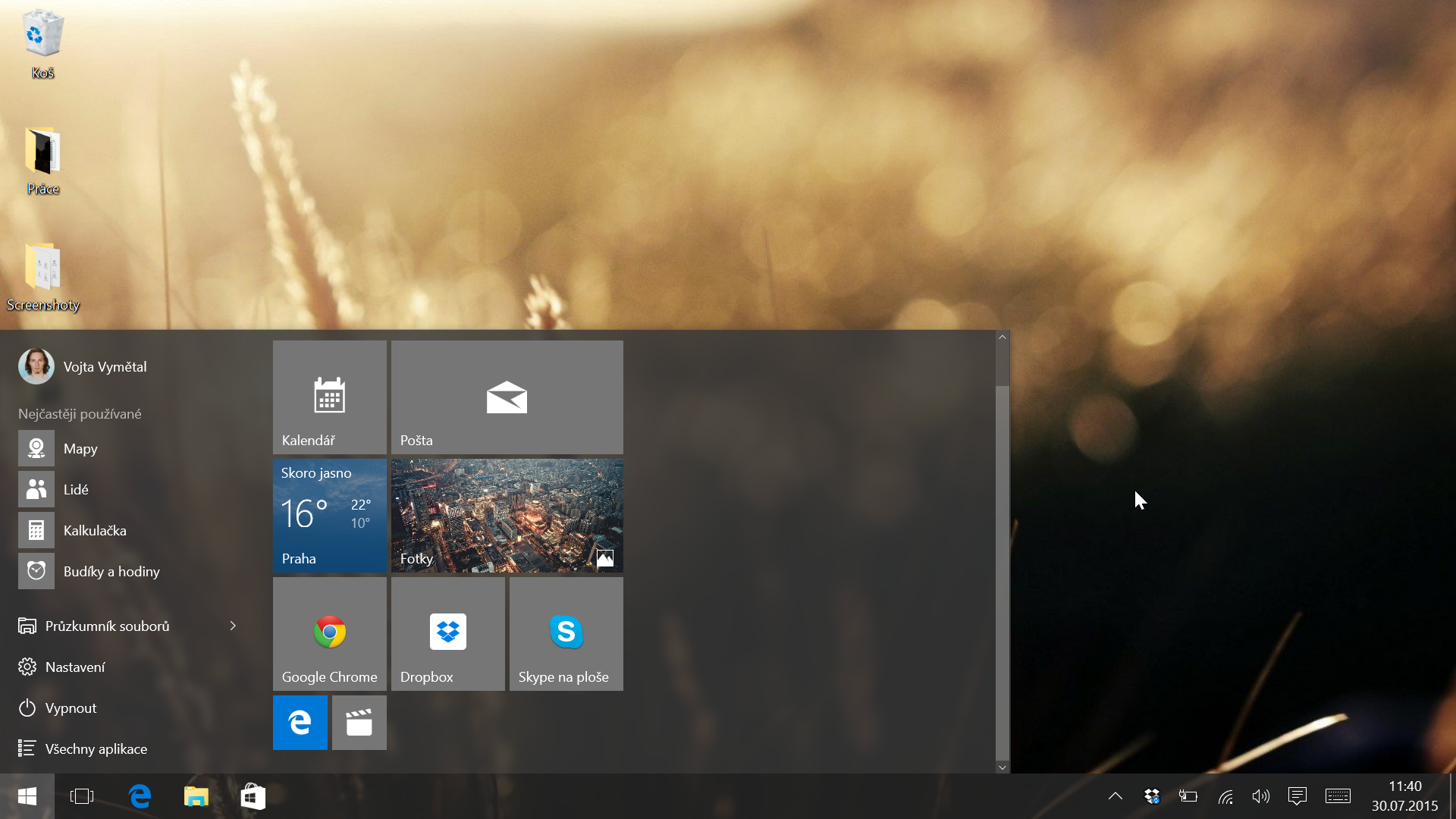
Task: Open Nastavení settings
Action: (x=75, y=667)
